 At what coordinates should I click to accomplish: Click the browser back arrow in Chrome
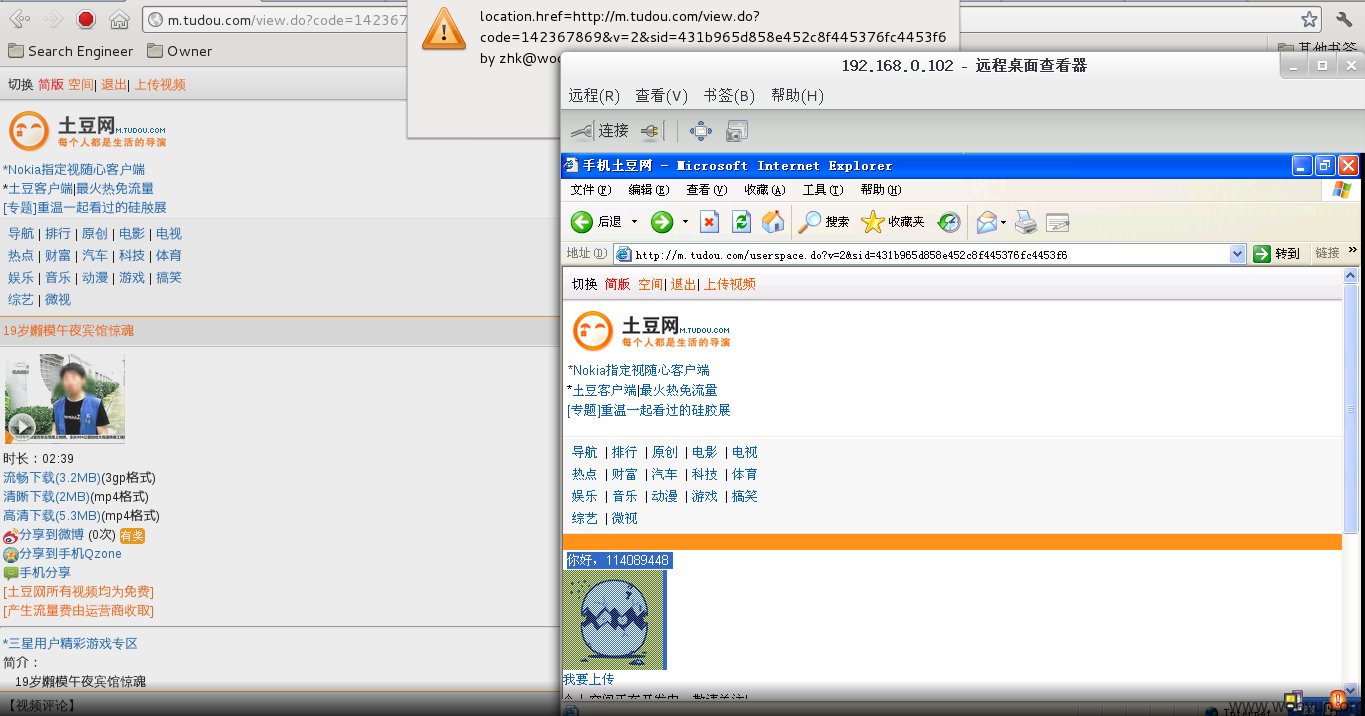tap(18, 19)
